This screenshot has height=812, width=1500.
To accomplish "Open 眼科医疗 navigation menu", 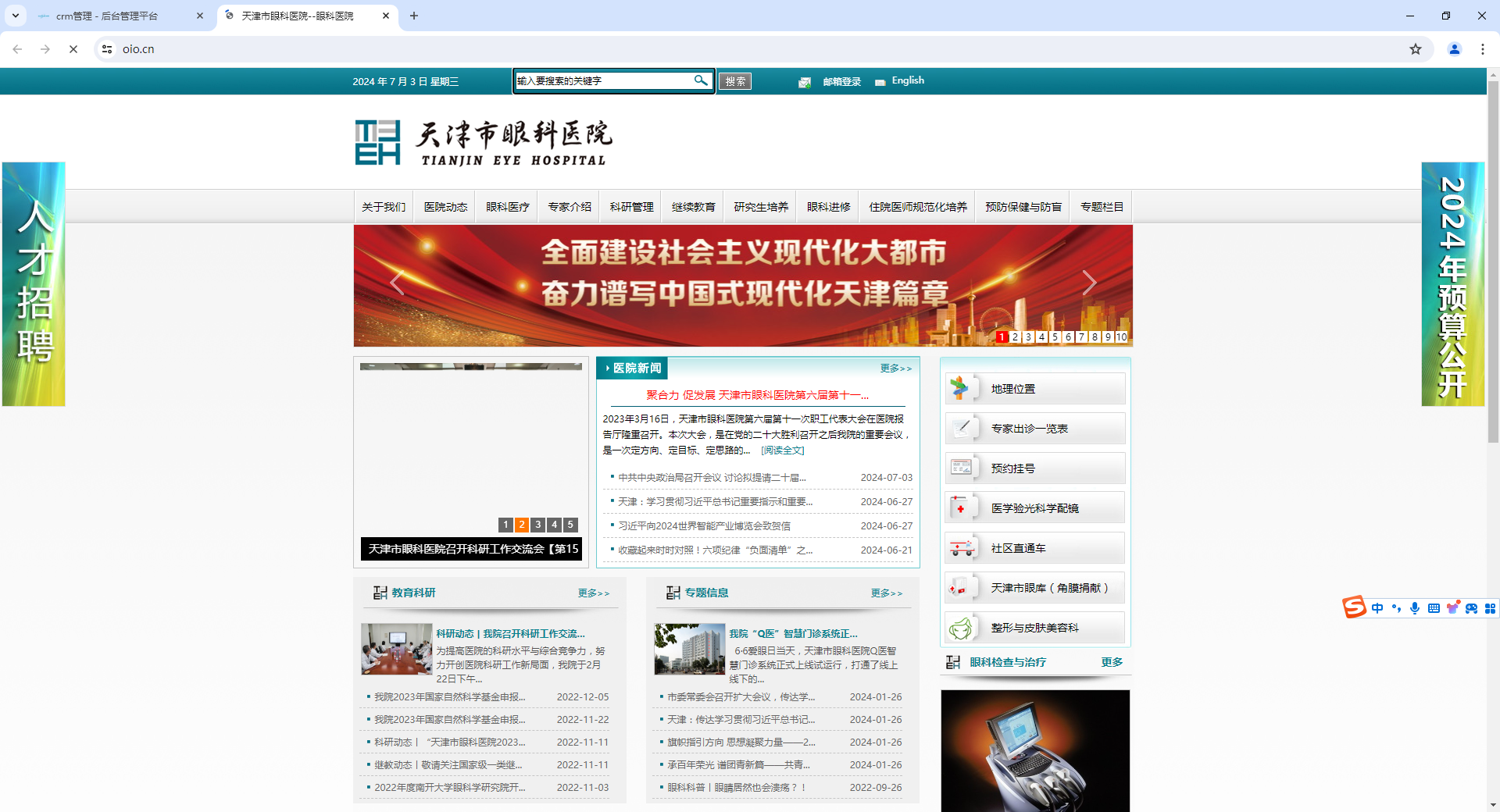I will coord(508,207).
